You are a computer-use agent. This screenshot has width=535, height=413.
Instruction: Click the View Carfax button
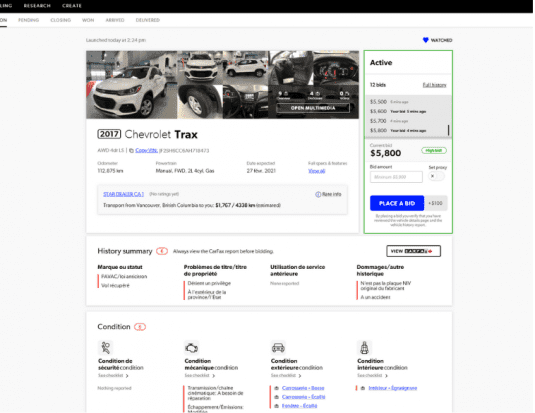(x=413, y=251)
